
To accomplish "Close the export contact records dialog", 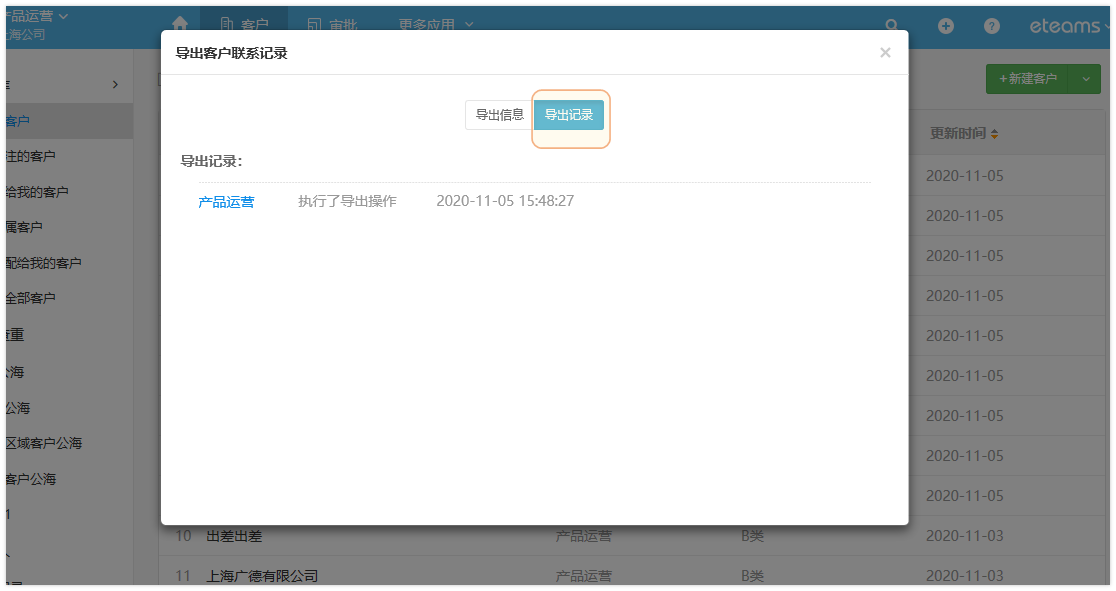I will tap(885, 53).
